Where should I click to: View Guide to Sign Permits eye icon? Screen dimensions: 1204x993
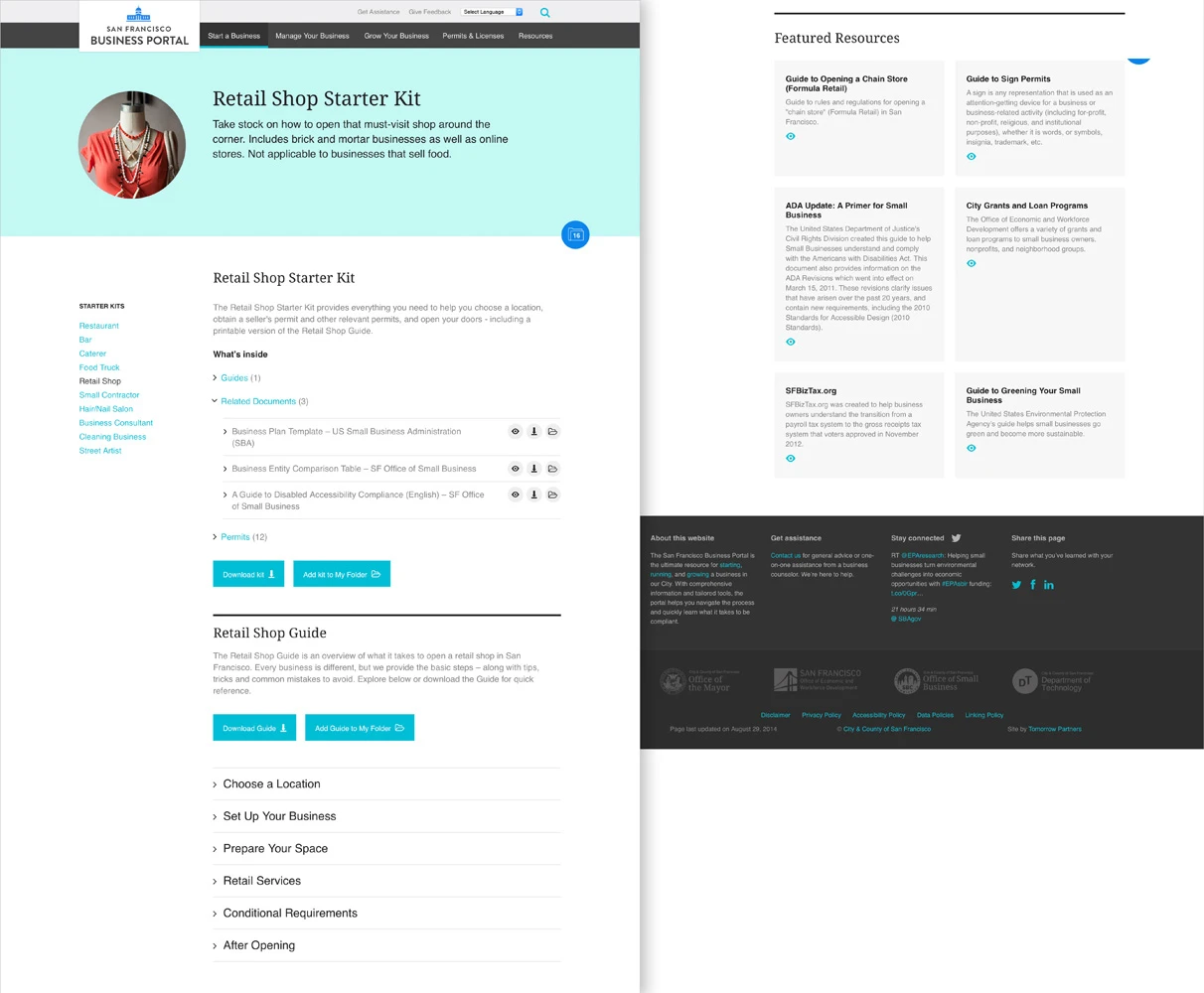[x=971, y=156]
